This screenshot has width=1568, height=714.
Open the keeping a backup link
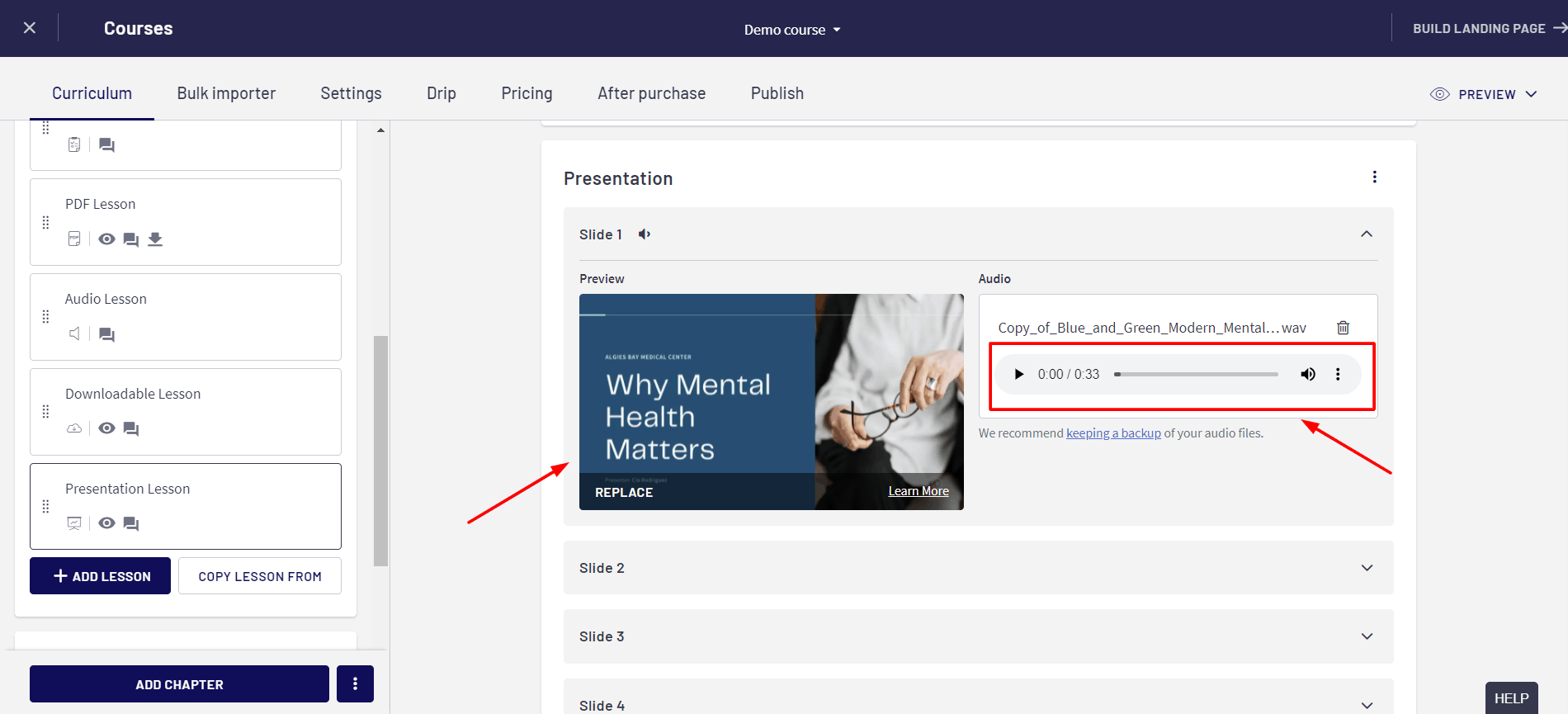[x=1113, y=433]
